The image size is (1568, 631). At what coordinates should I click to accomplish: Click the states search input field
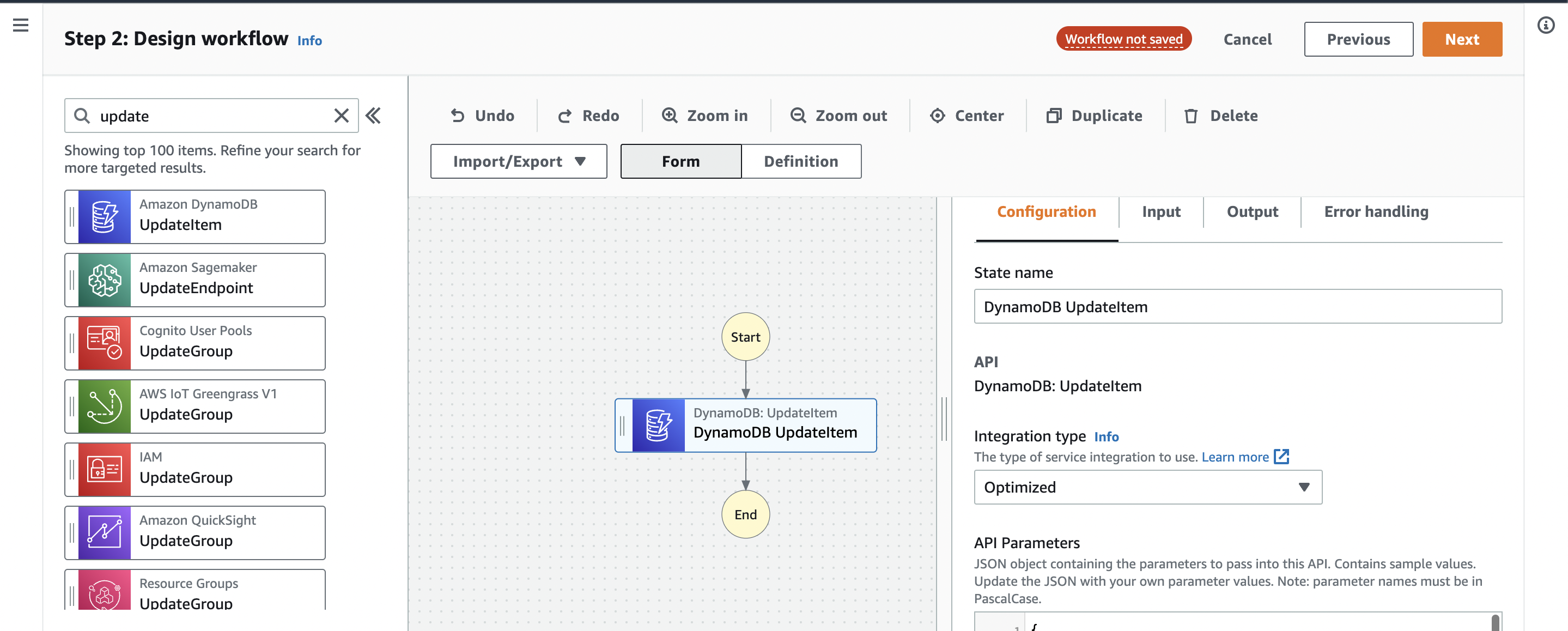211,116
